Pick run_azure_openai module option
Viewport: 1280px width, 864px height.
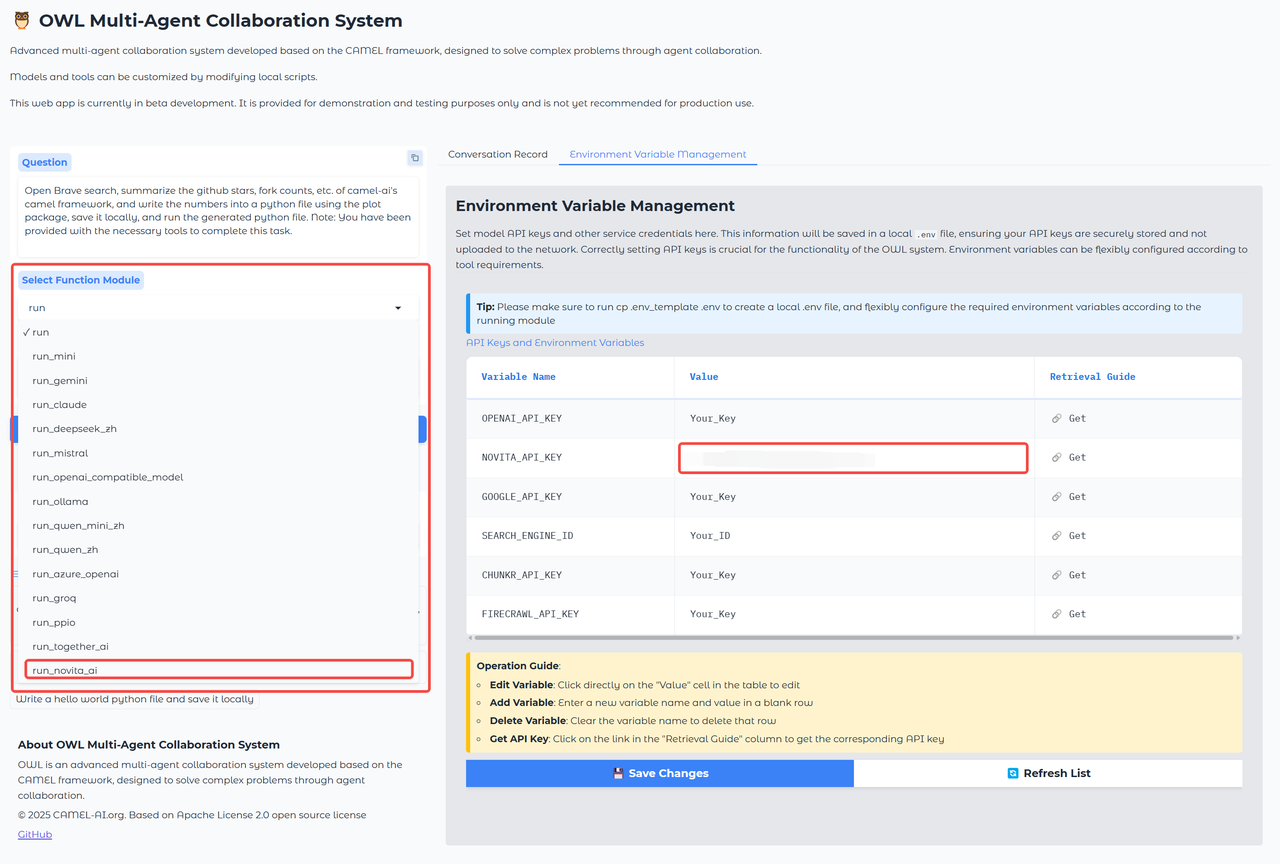pos(218,574)
